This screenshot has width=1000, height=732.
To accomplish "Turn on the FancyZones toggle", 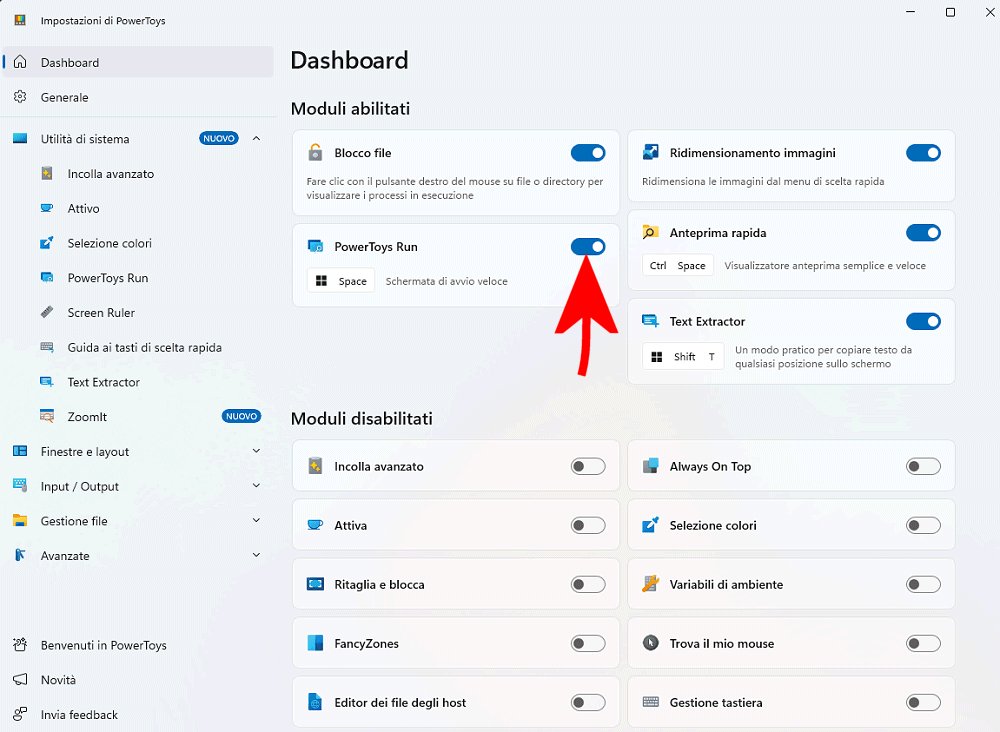I will point(588,643).
